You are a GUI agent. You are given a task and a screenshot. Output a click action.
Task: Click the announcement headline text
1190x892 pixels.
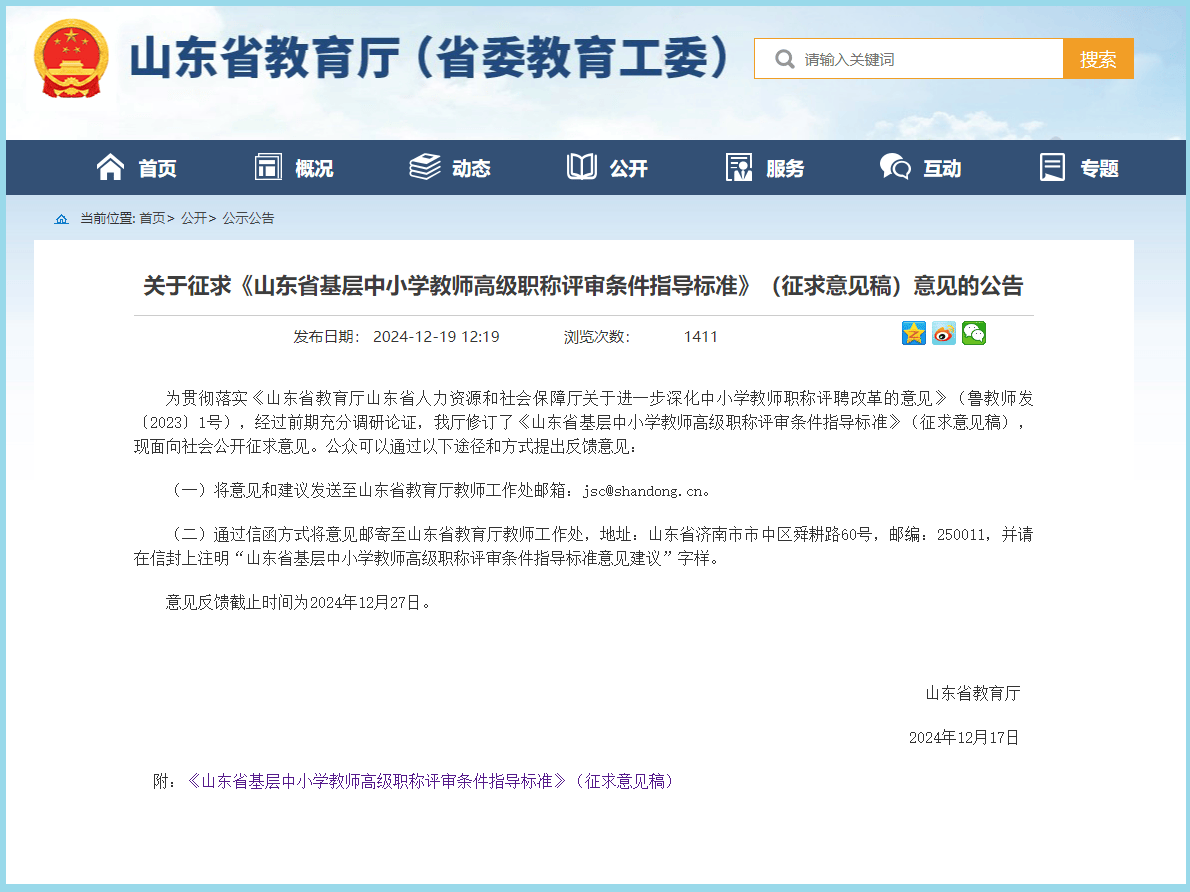583,285
